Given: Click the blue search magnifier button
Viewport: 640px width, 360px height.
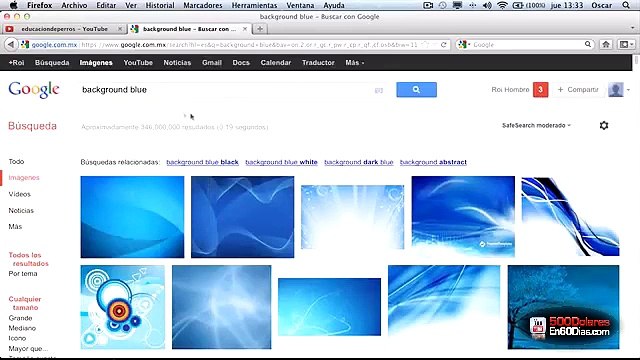Looking at the screenshot, I should (x=416, y=89).
